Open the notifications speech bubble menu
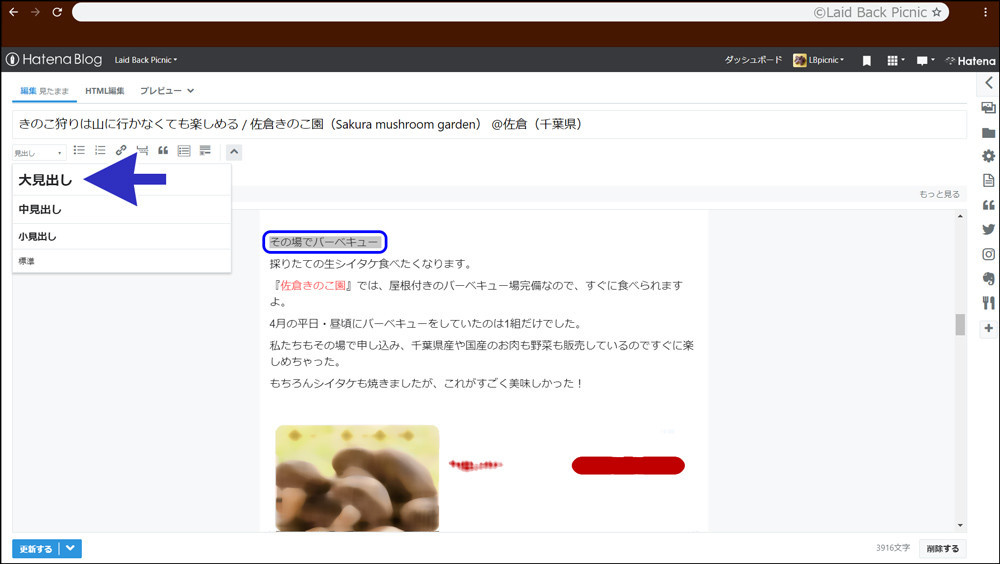 coord(925,61)
